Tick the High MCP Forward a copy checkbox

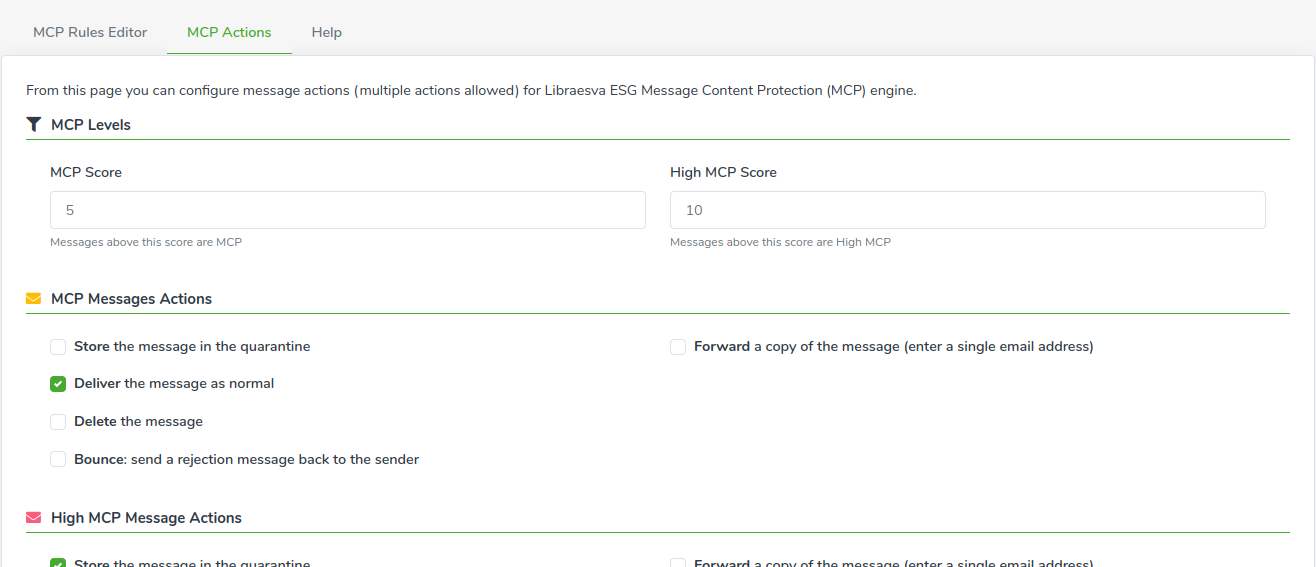point(678,563)
